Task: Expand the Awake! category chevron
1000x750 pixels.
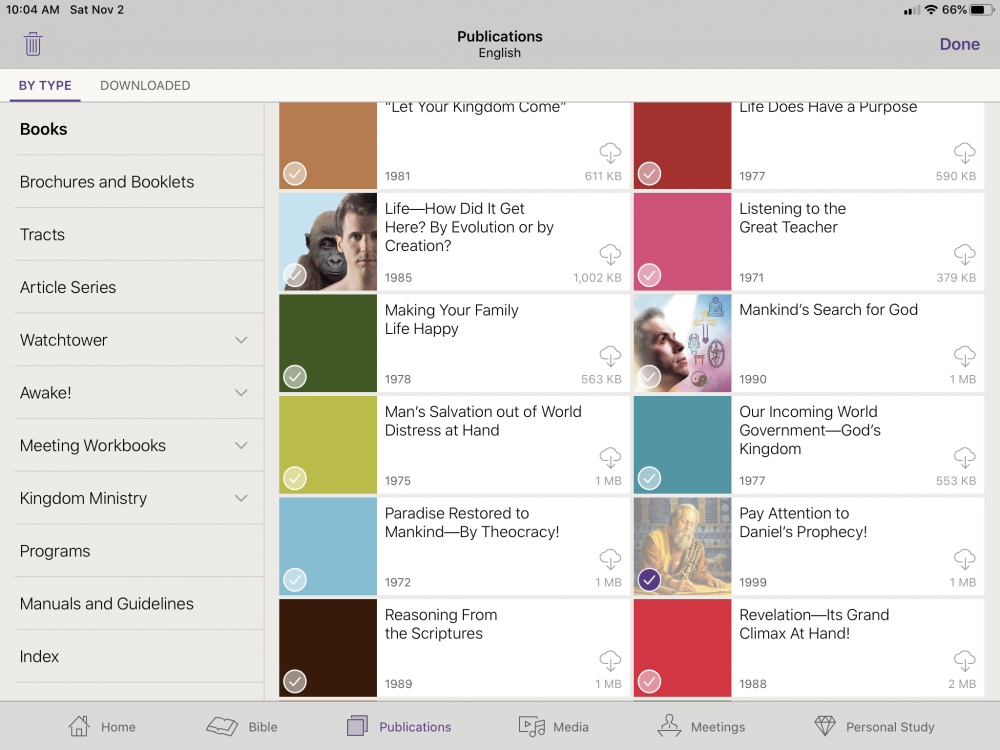Action: pyautogui.click(x=241, y=393)
